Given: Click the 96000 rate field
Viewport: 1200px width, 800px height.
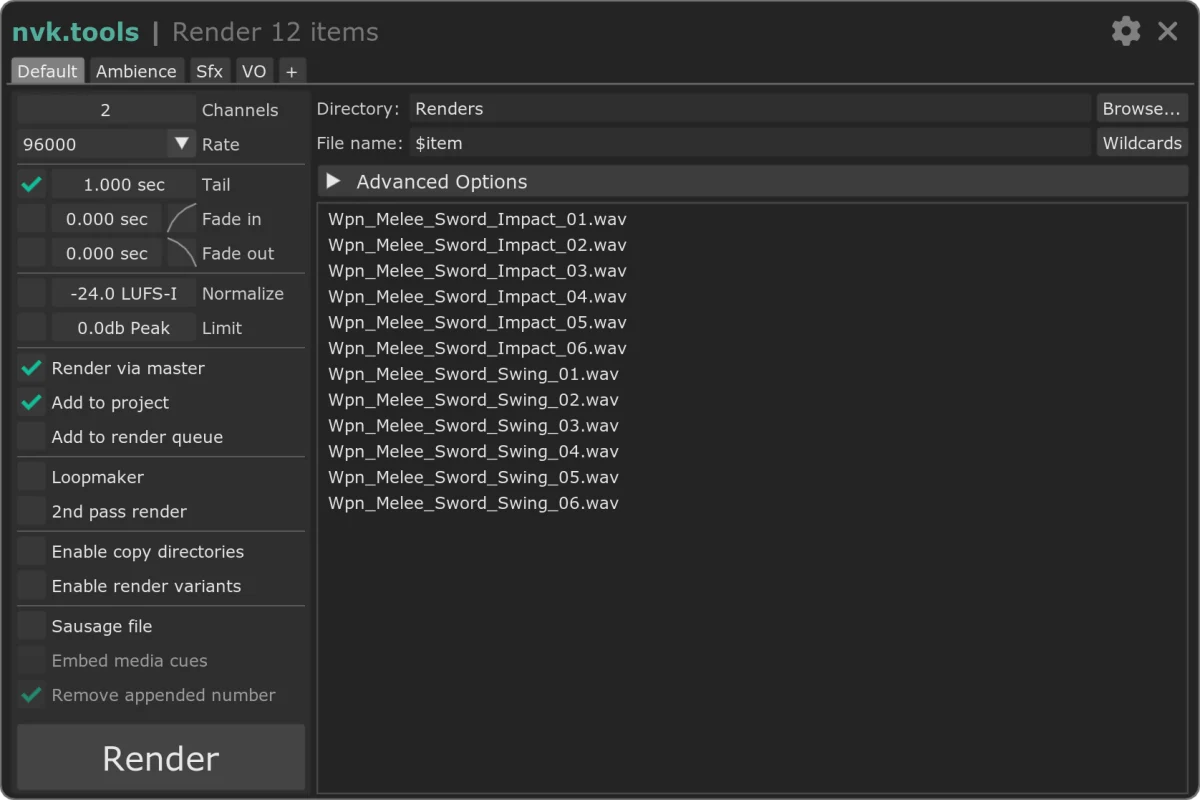Looking at the screenshot, I should [x=91, y=144].
